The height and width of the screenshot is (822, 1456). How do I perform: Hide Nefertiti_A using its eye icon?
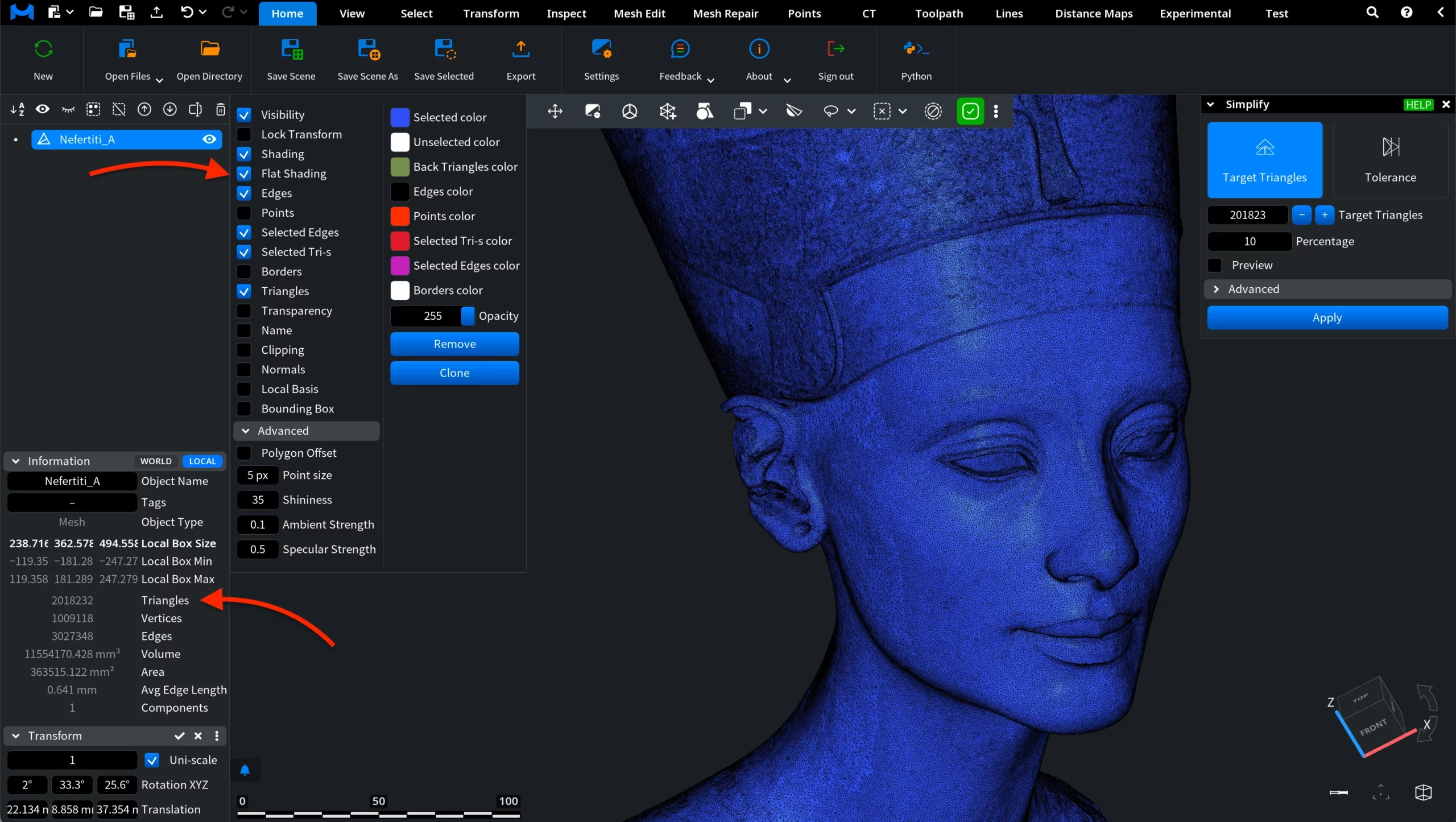pos(209,139)
